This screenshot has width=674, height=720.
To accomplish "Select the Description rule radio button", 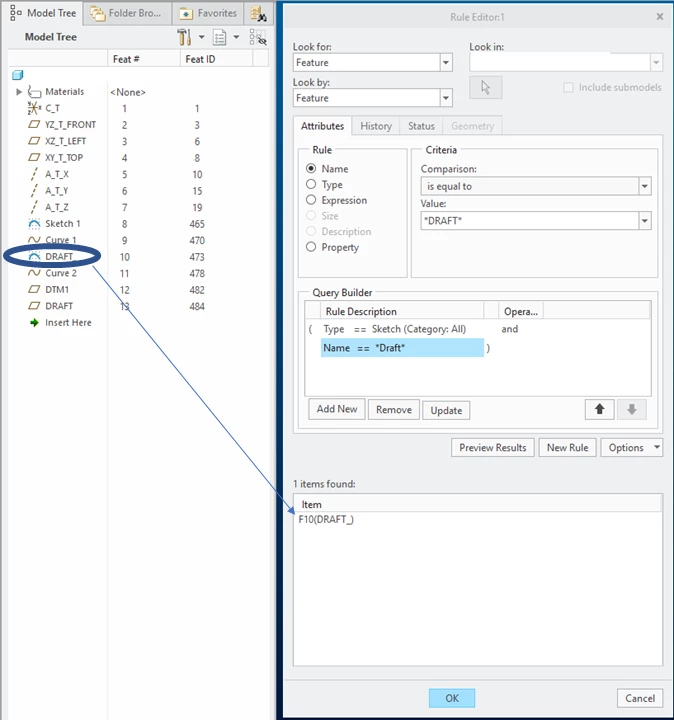I will click(311, 231).
